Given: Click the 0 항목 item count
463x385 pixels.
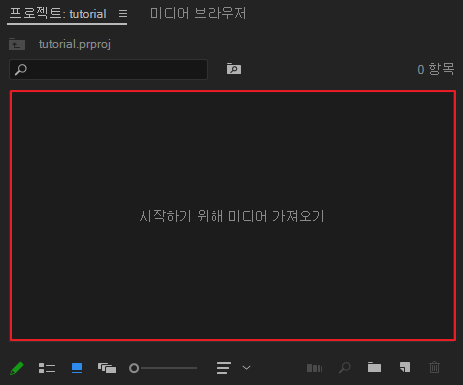Looking at the screenshot, I should click(436, 69).
